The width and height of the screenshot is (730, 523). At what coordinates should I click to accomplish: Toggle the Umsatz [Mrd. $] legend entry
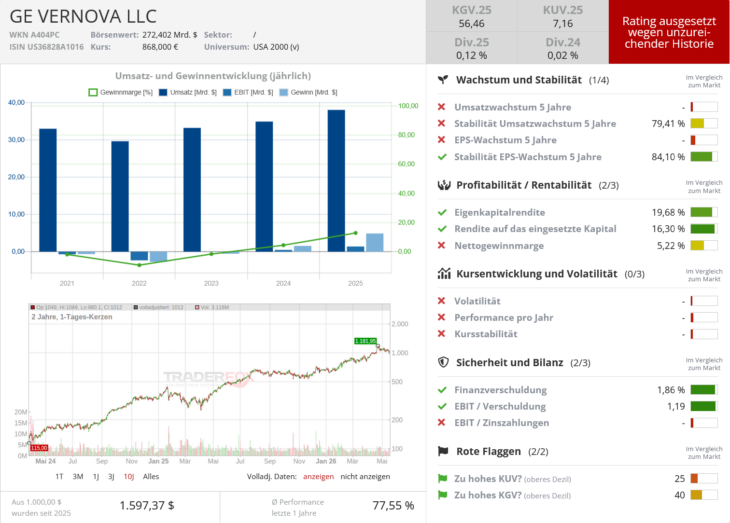[188, 92]
